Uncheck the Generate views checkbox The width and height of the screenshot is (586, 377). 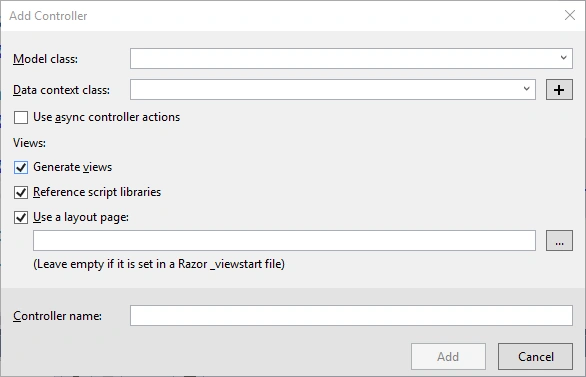tap(21, 167)
